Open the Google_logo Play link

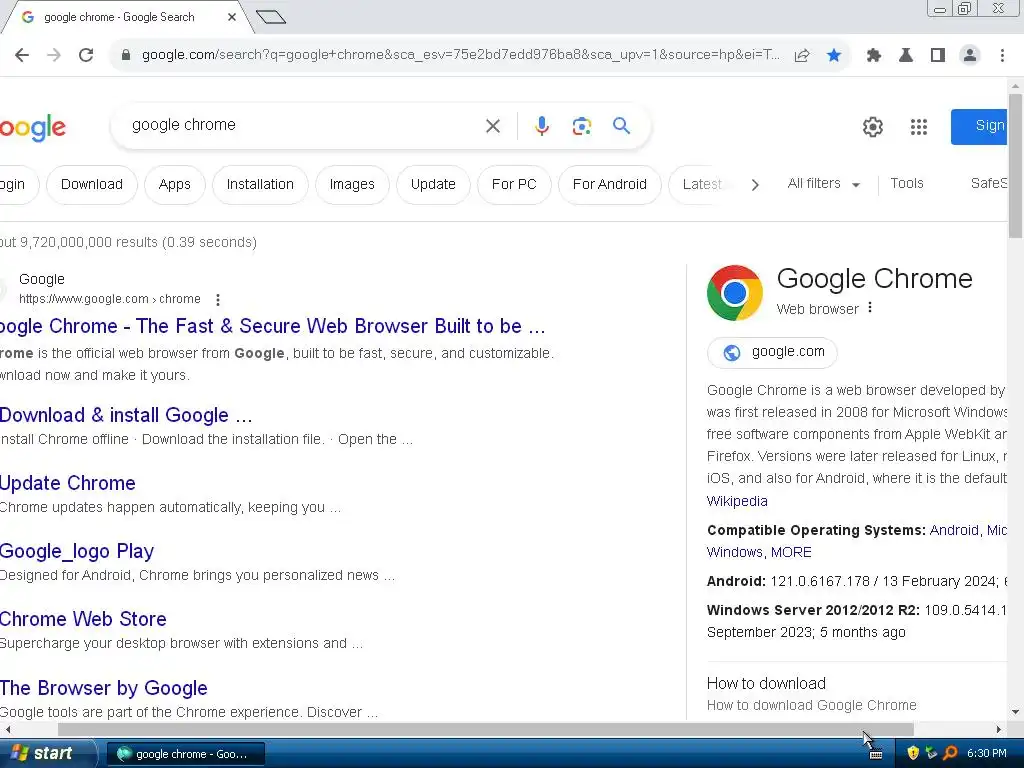[77, 551]
